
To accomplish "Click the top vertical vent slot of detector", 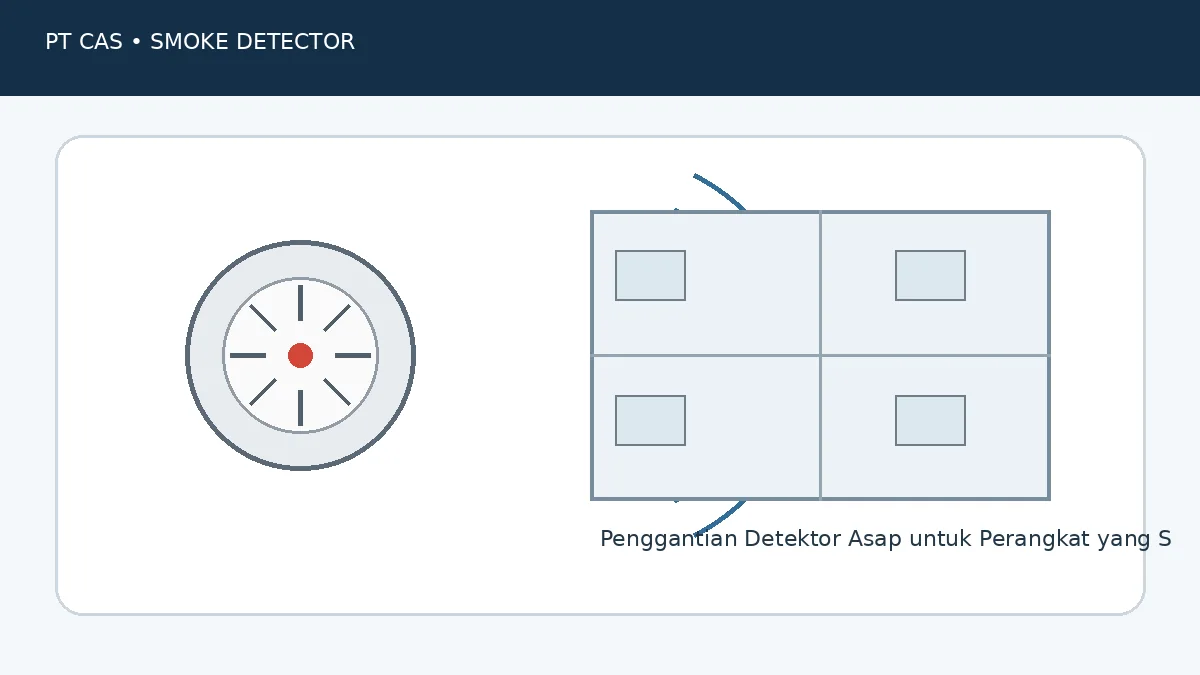I will tap(300, 303).
